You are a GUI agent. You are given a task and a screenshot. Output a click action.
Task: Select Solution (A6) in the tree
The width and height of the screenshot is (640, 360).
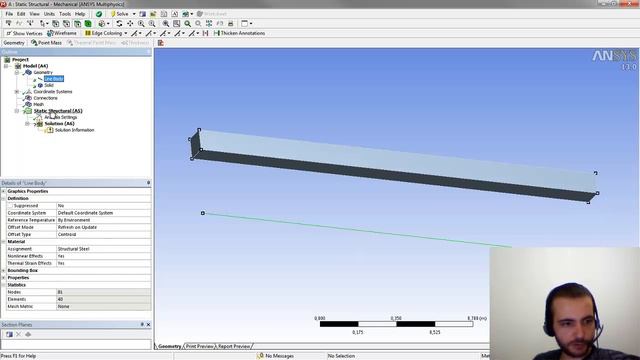(59, 123)
